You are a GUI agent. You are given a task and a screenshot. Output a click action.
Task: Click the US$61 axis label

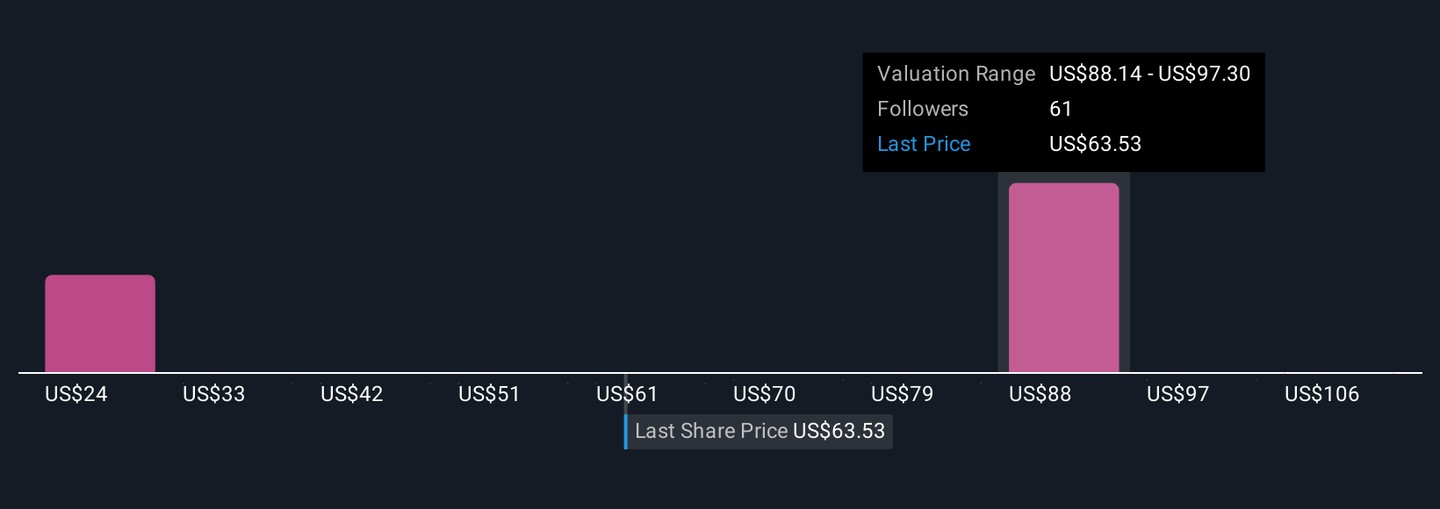pos(627,394)
